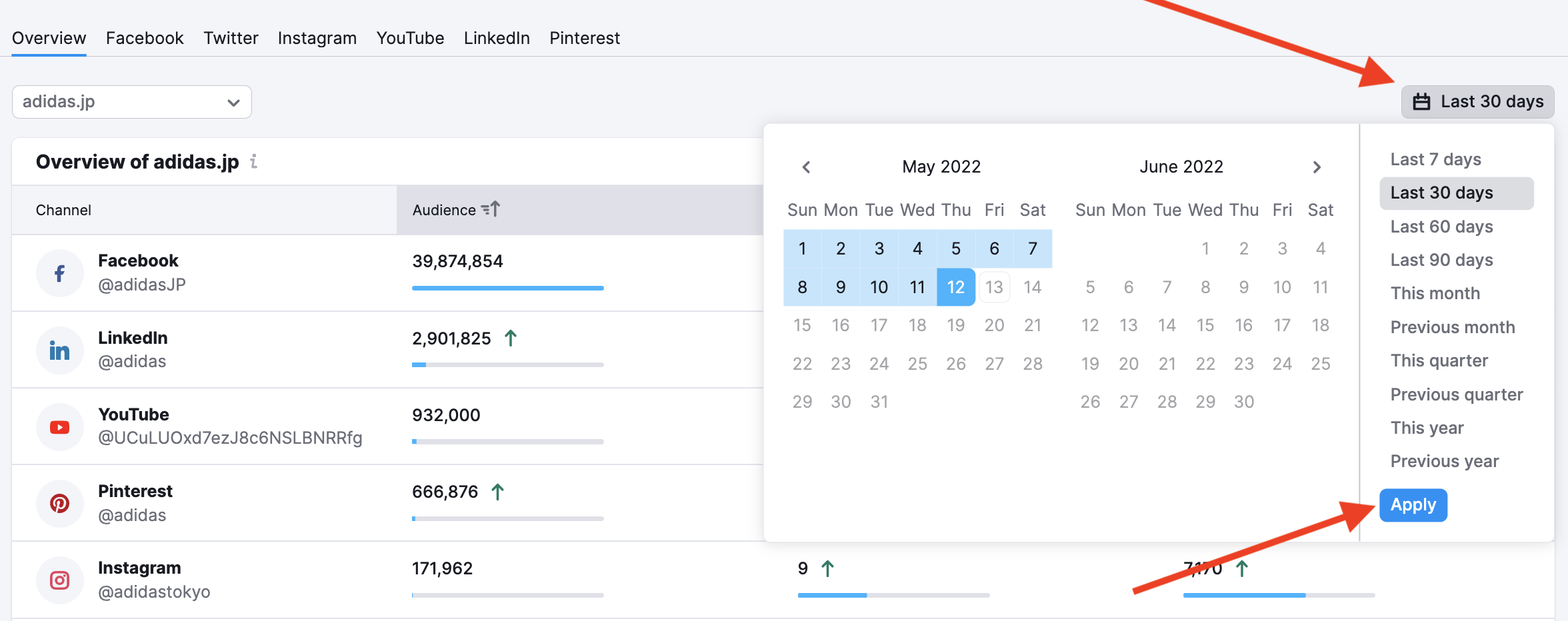
Task: Select the This quarter preset
Action: pyautogui.click(x=1439, y=360)
